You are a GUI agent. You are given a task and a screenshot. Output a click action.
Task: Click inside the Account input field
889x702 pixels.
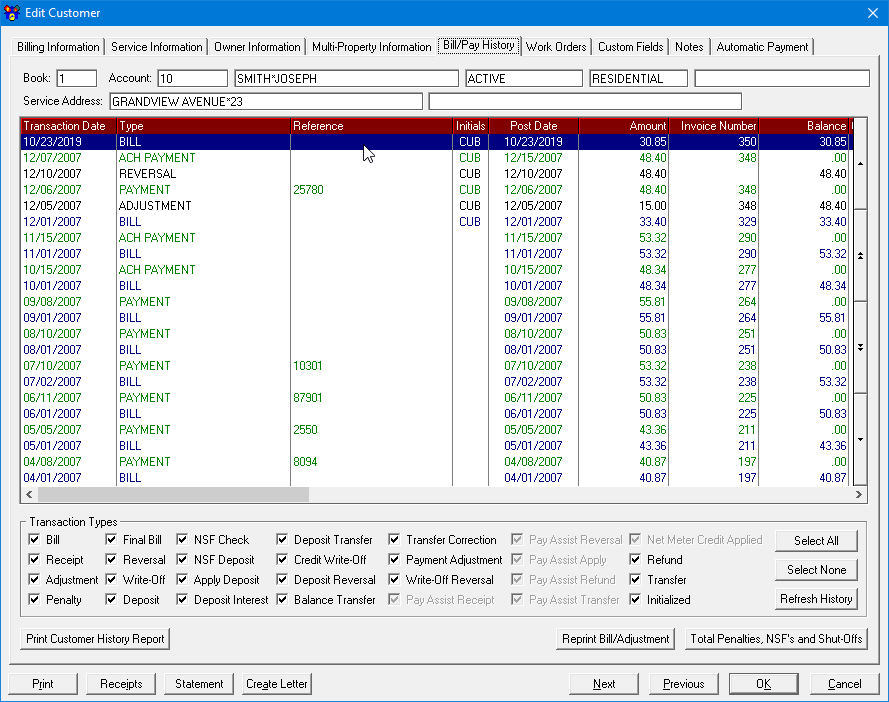point(191,77)
